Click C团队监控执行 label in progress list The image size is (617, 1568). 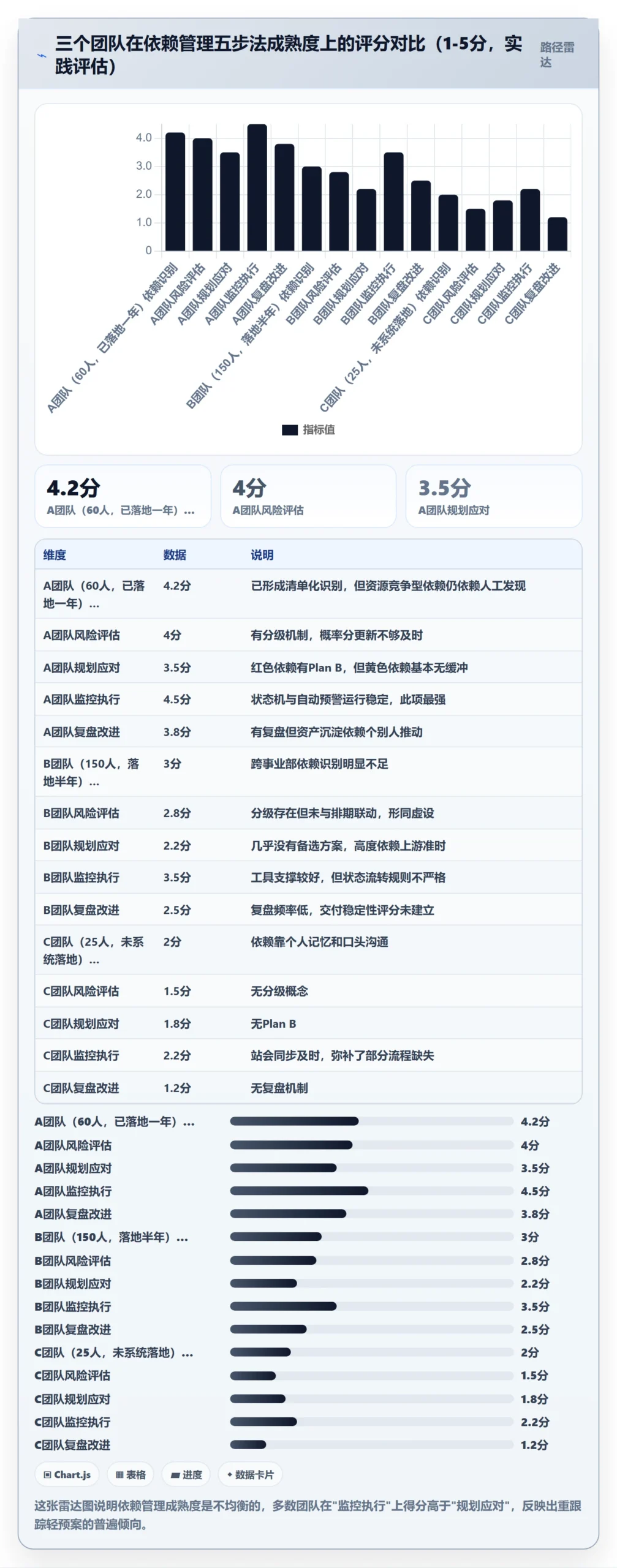point(73,1422)
